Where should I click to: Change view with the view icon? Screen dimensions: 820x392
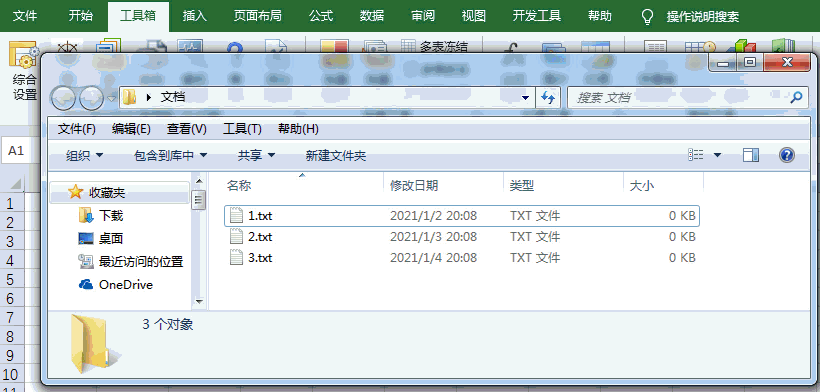[x=696, y=155]
